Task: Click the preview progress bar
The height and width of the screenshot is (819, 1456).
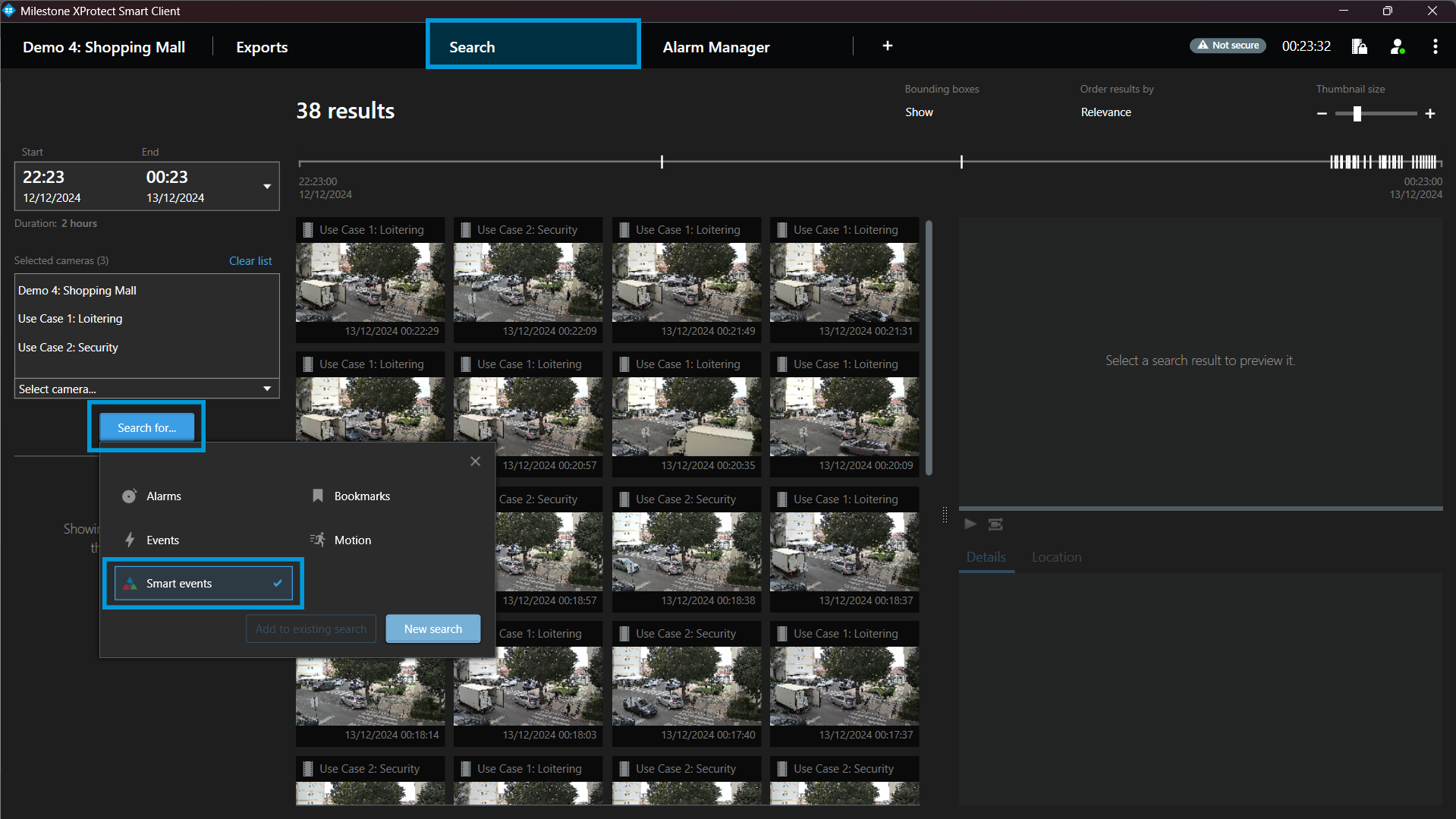Action: [x=1200, y=508]
